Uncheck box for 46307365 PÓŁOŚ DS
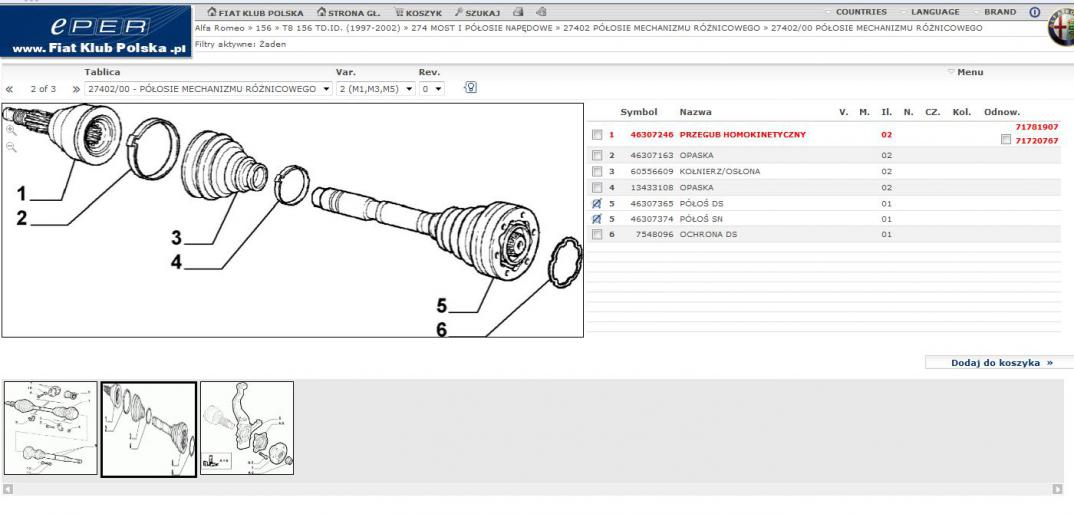1074x514 pixels. pyautogui.click(x=597, y=204)
